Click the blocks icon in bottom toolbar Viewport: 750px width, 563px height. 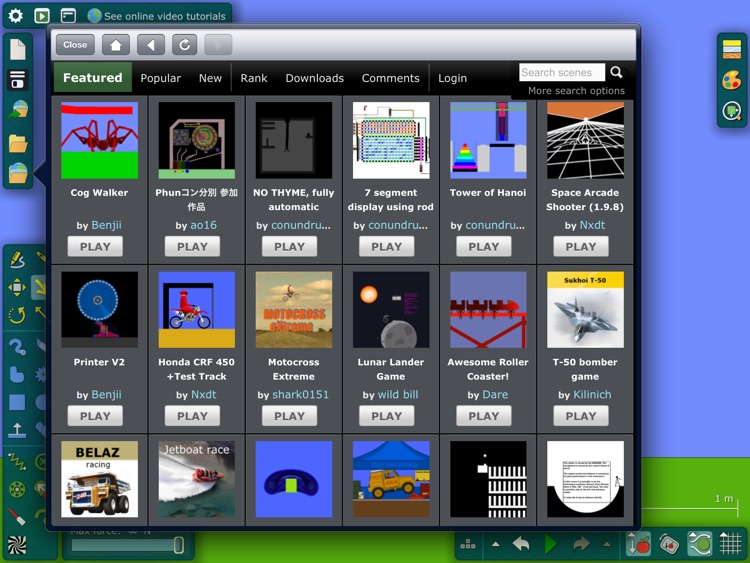click(x=467, y=544)
